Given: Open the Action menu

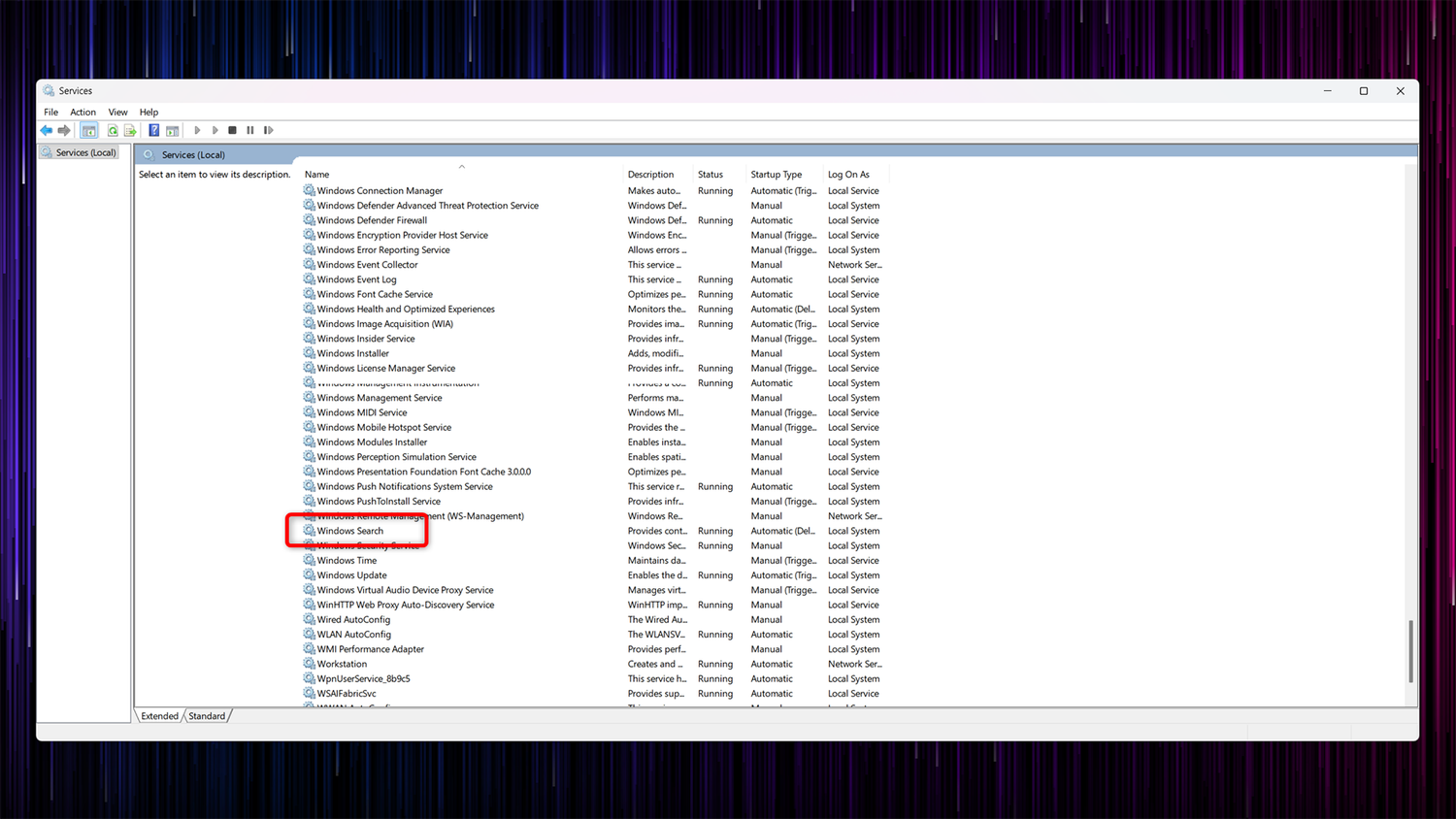Looking at the screenshot, I should click(83, 112).
